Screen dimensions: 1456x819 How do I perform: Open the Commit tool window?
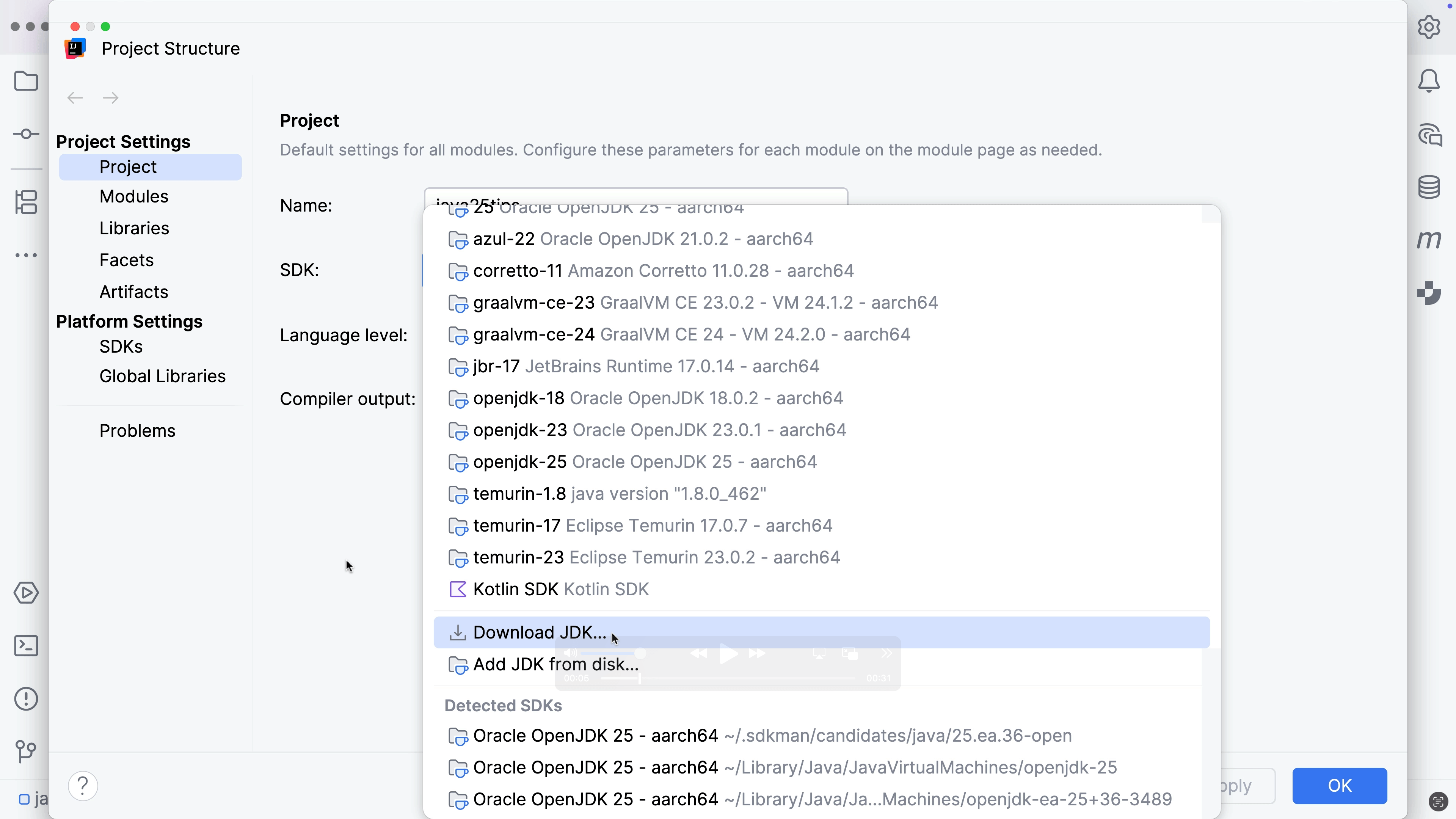pos(25,134)
